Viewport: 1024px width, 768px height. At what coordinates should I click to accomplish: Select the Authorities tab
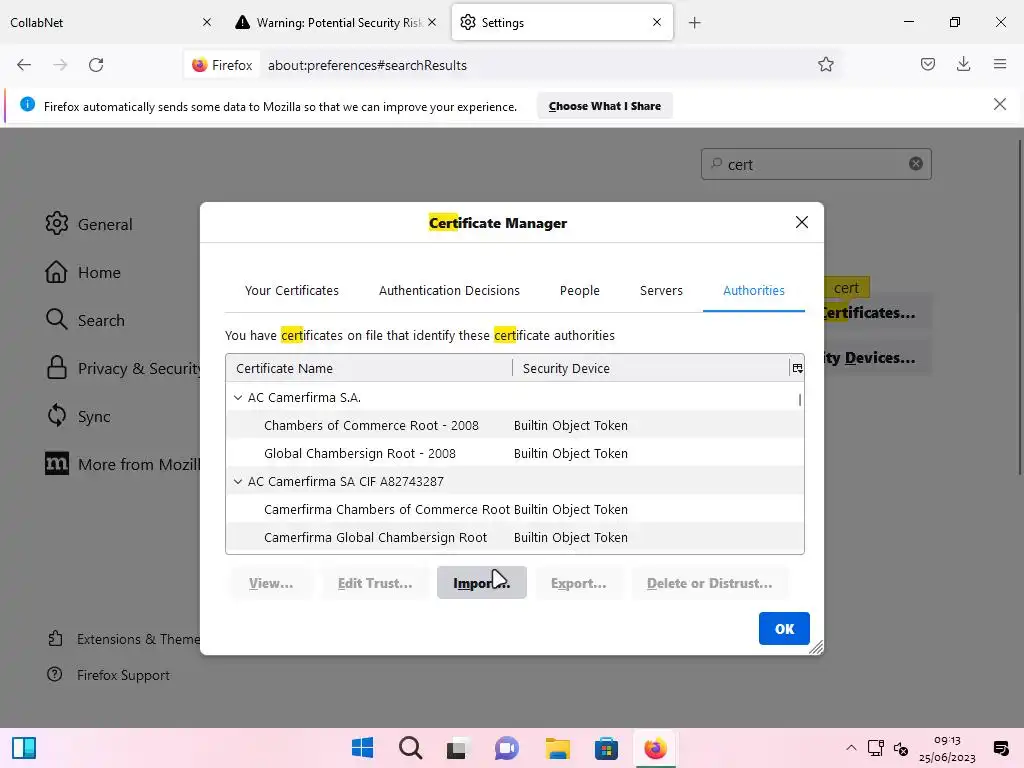pyautogui.click(x=754, y=291)
